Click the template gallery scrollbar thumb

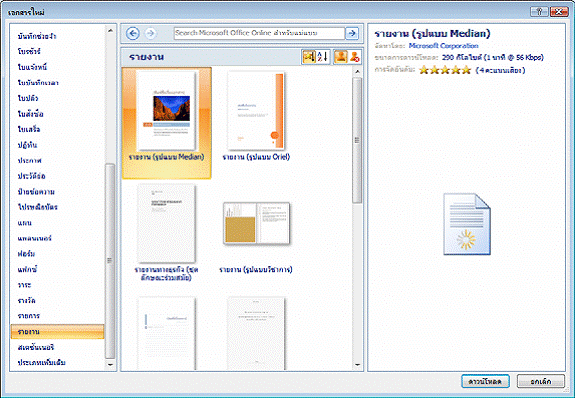coord(357,140)
